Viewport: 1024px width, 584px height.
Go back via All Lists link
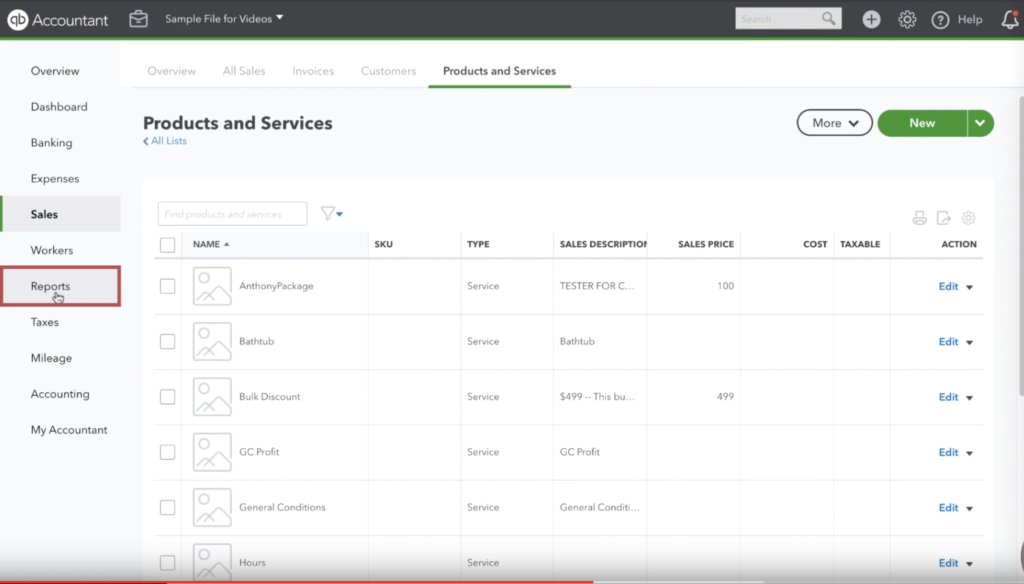(166, 141)
